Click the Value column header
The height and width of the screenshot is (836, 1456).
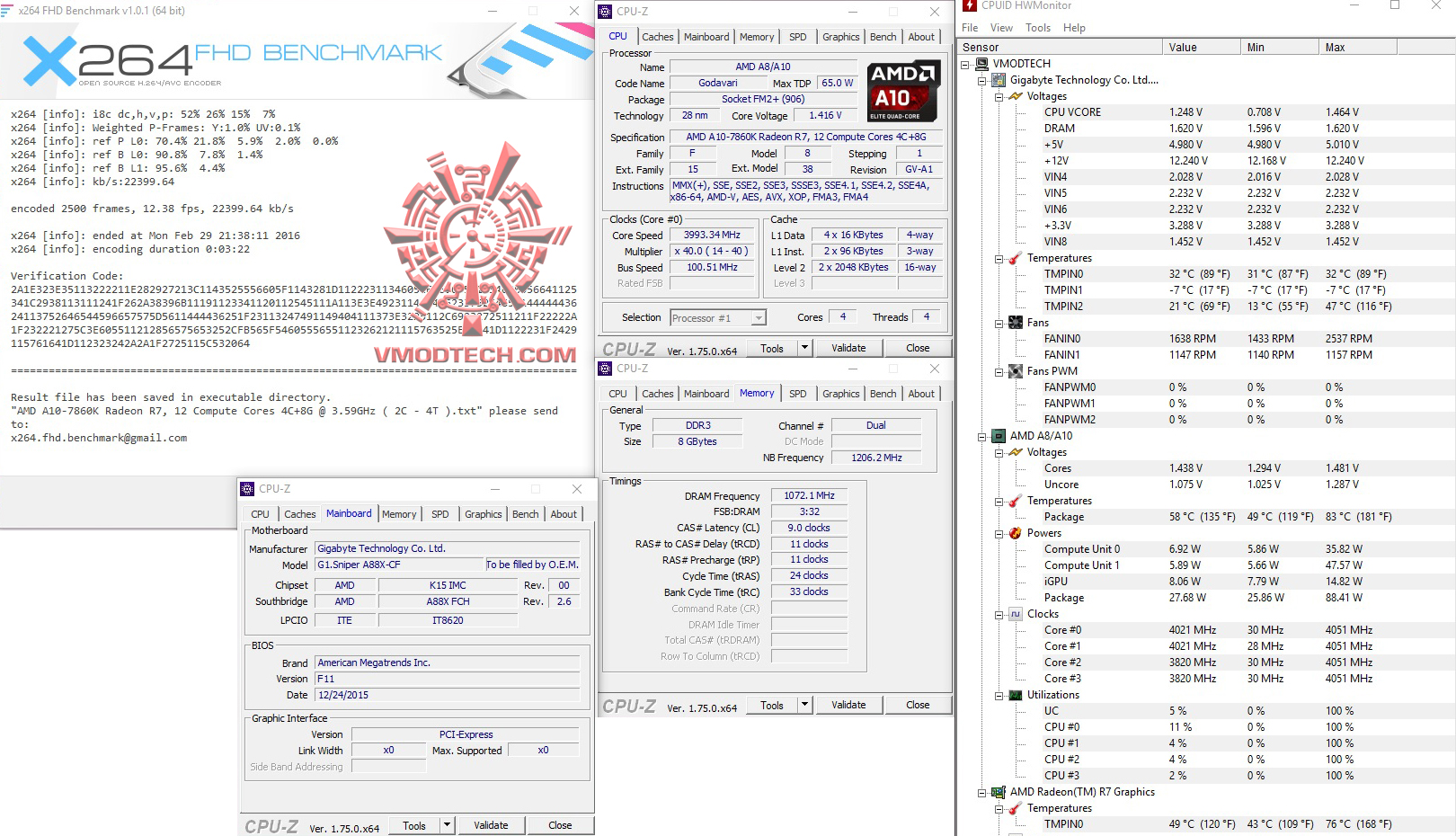click(1200, 47)
